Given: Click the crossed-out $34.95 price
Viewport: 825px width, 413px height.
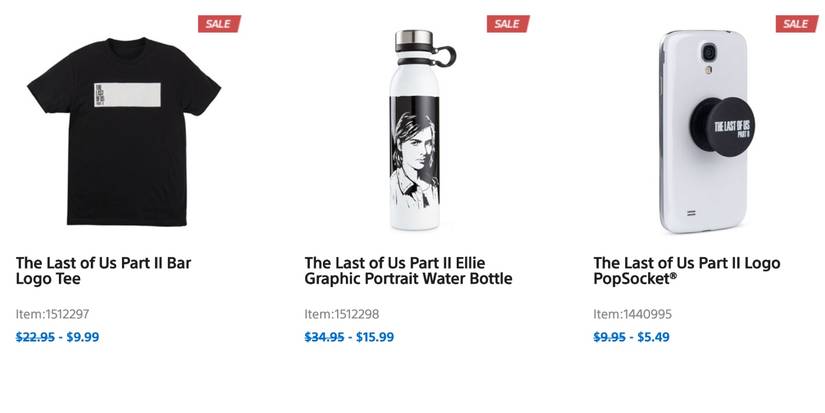Looking at the screenshot, I should tap(326, 337).
